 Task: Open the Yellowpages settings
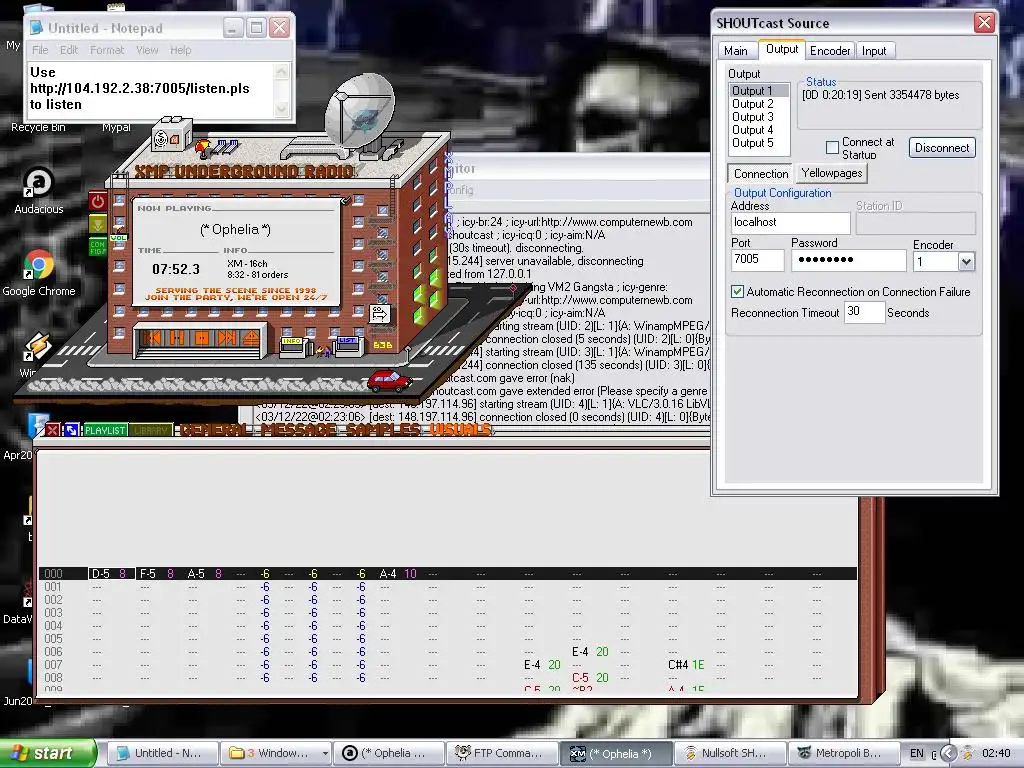(832, 173)
